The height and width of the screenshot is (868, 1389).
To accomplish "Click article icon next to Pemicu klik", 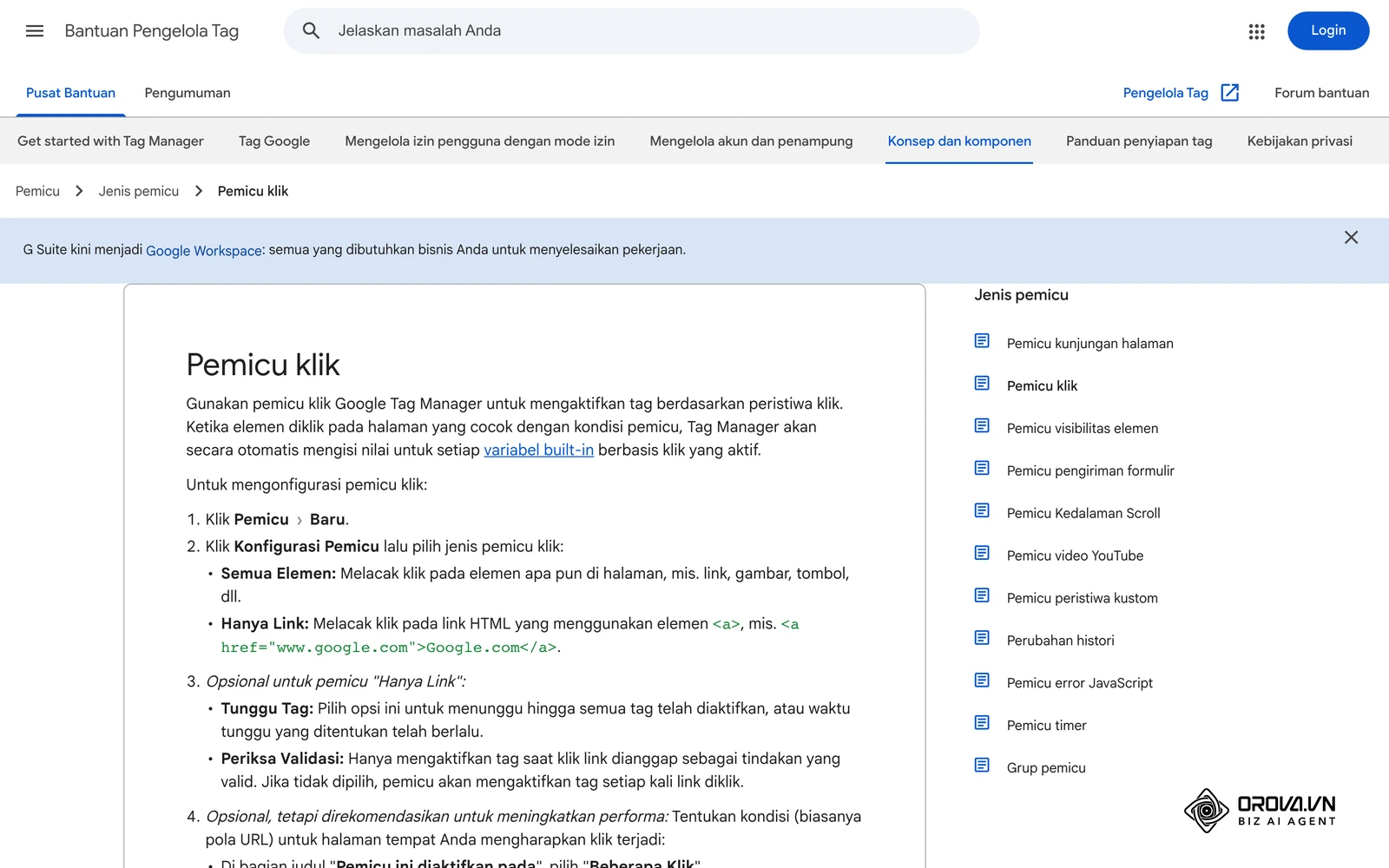I will click(982, 384).
